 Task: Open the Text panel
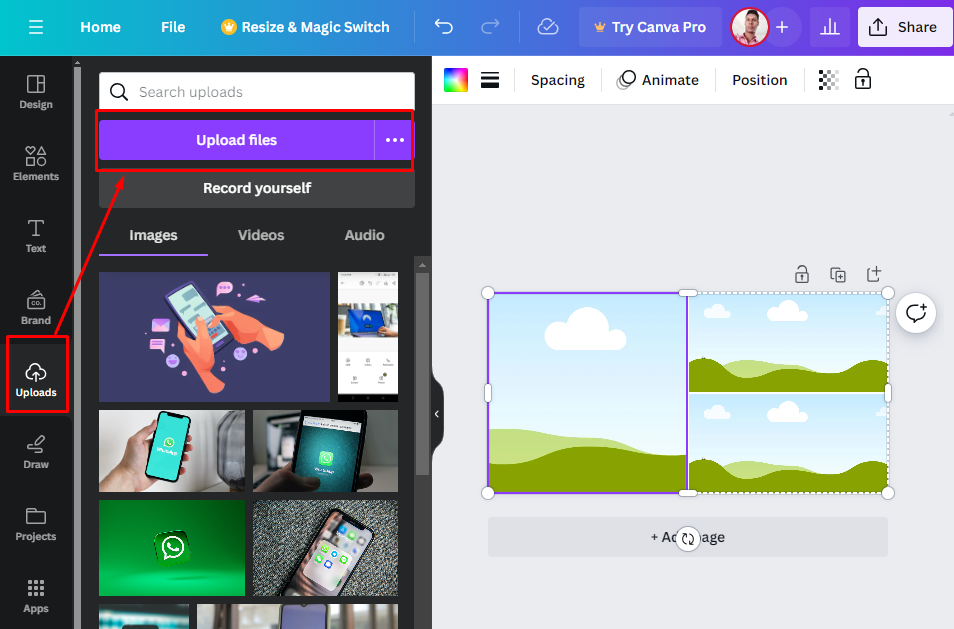[x=36, y=236]
